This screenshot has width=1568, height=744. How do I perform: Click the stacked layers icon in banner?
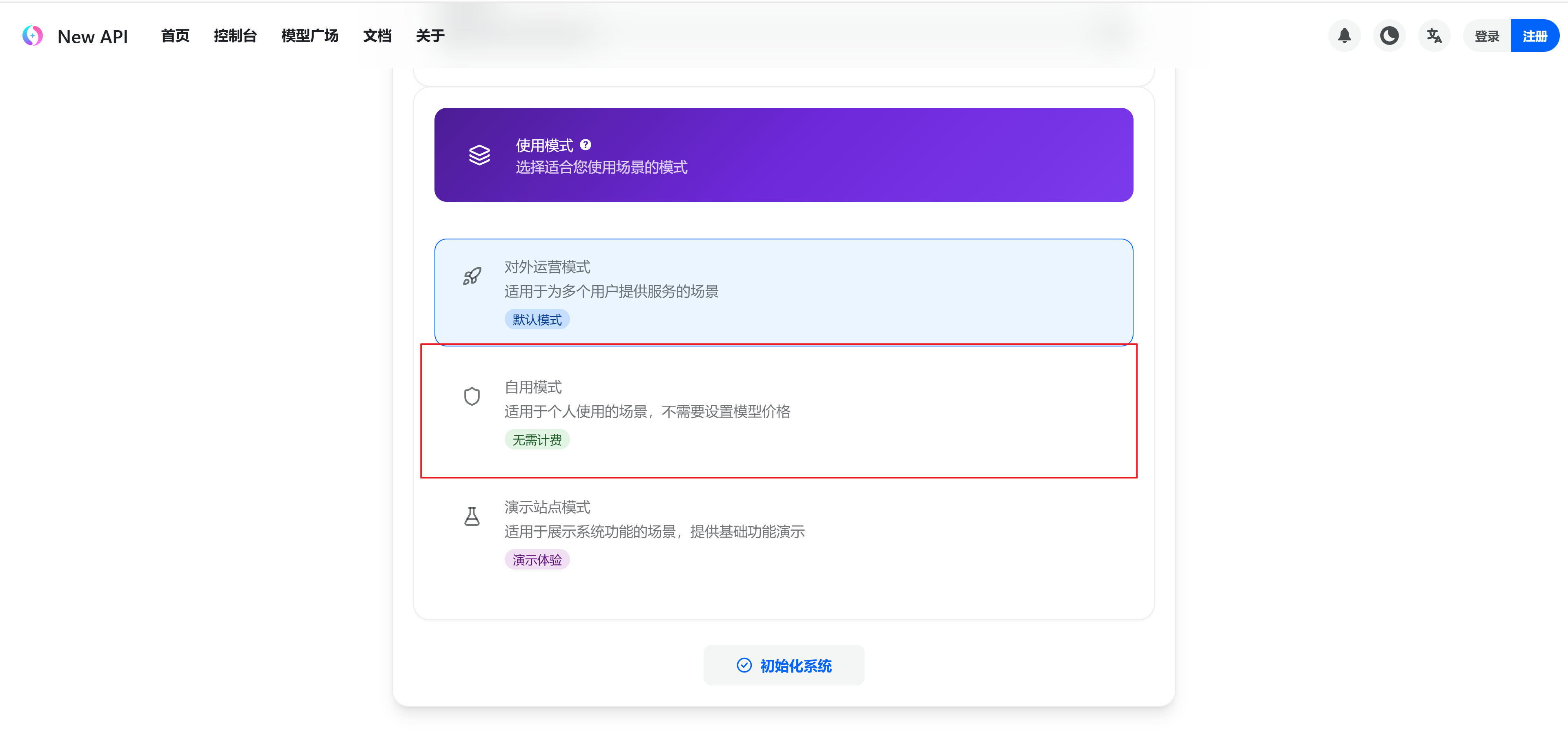tap(480, 155)
